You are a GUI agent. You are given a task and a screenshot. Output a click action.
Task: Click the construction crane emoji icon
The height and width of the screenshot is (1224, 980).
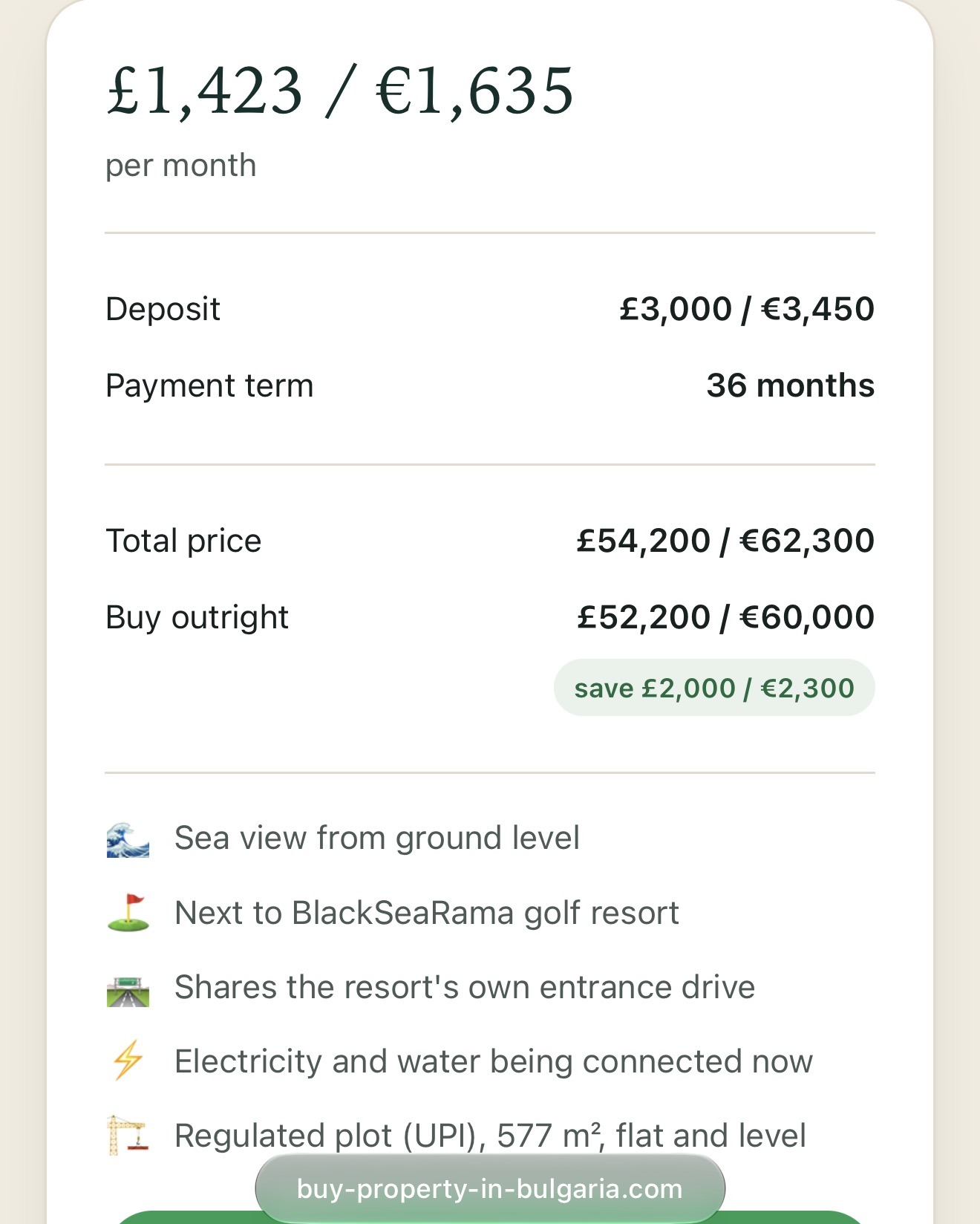[x=128, y=1136]
